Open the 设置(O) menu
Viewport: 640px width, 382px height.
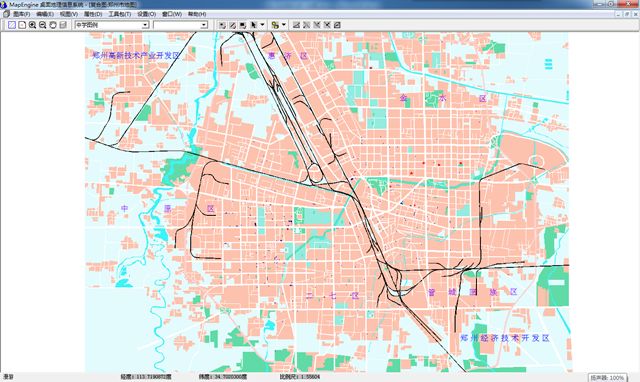tap(147, 14)
